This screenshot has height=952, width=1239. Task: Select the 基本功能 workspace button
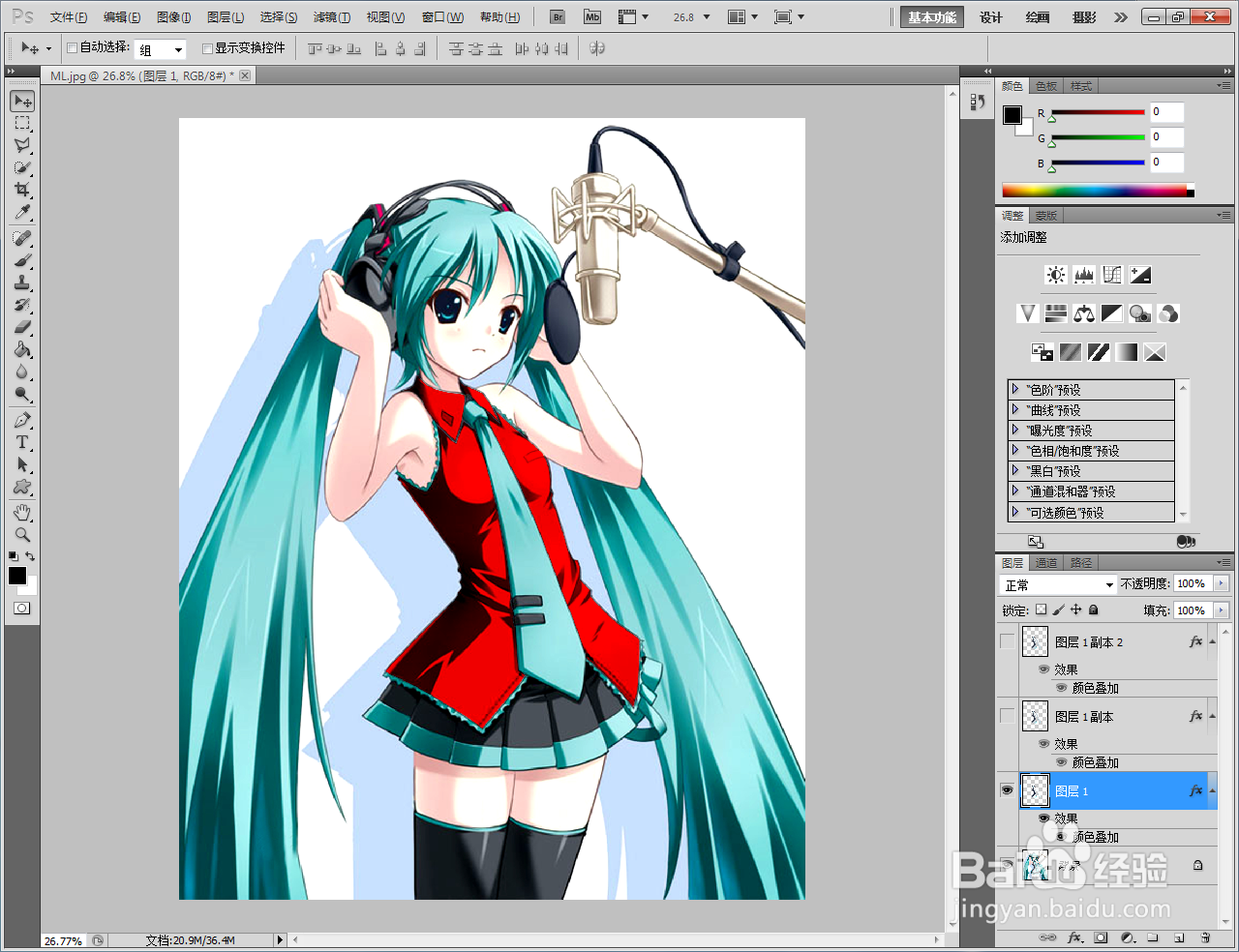[932, 17]
